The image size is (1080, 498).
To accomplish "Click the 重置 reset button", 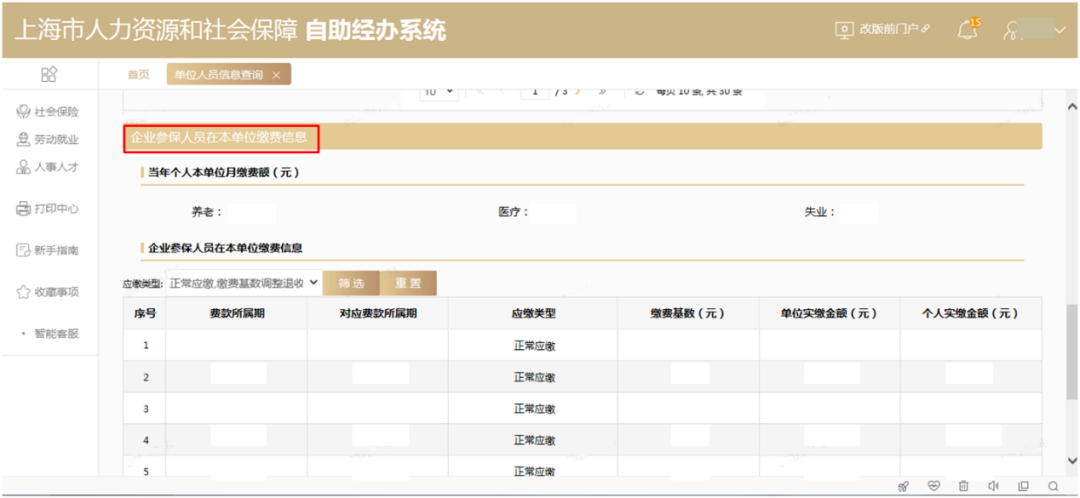I will tap(408, 283).
